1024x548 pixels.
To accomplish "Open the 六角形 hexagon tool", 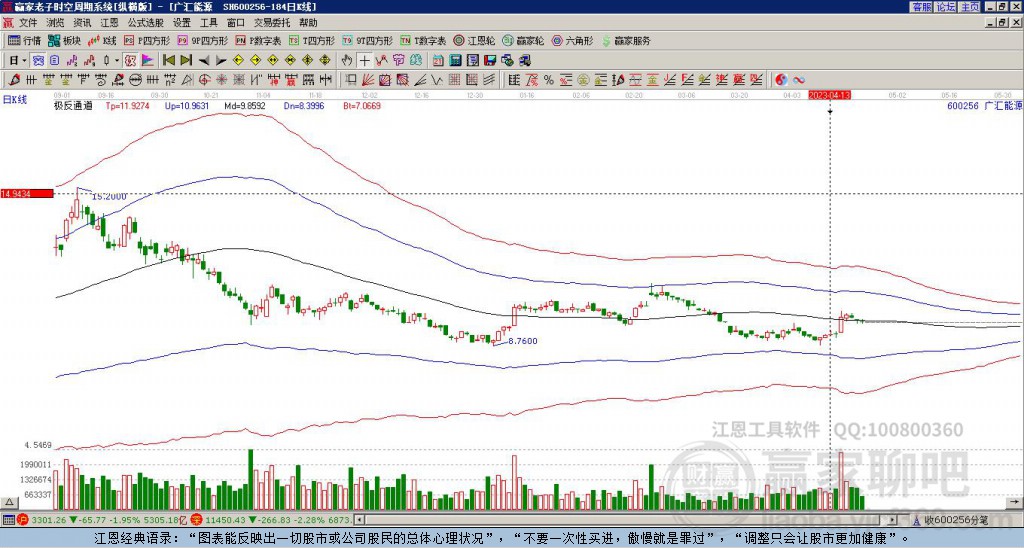I will [x=573, y=40].
